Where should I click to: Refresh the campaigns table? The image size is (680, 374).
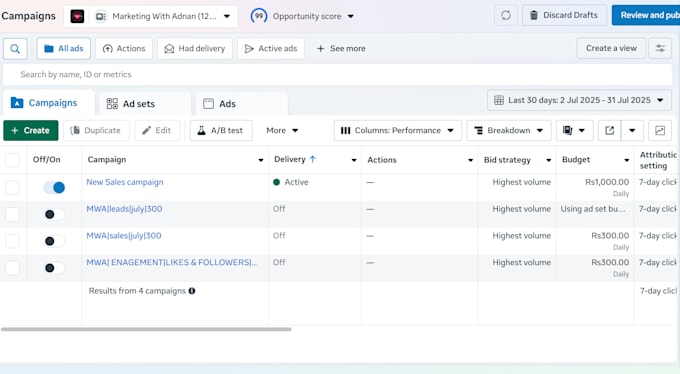[x=506, y=16]
